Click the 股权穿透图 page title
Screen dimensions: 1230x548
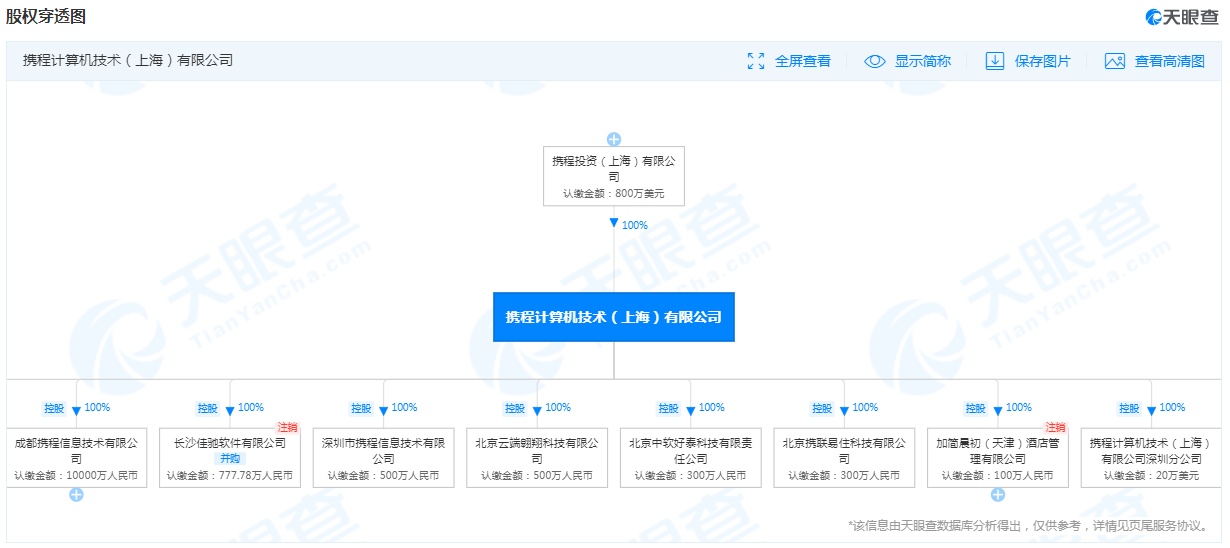[x=46, y=17]
